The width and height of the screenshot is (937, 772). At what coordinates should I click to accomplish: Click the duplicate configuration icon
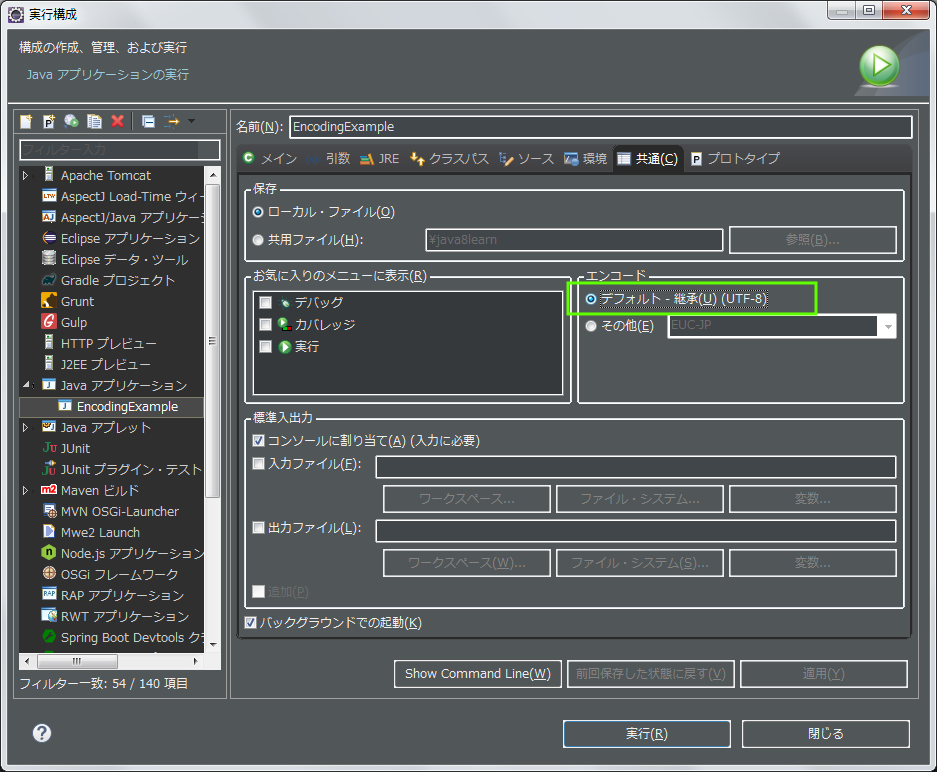(x=94, y=121)
